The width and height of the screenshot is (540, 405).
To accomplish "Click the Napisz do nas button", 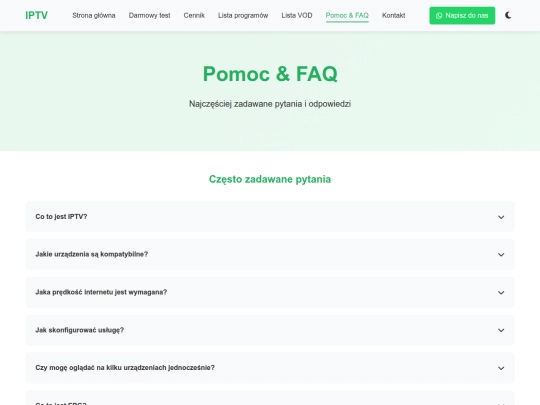I will pos(462,15).
